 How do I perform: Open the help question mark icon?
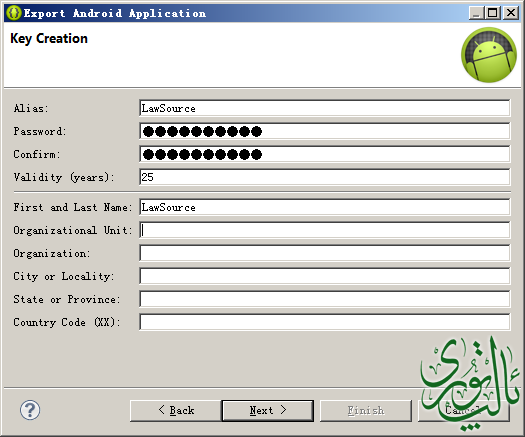[30, 410]
